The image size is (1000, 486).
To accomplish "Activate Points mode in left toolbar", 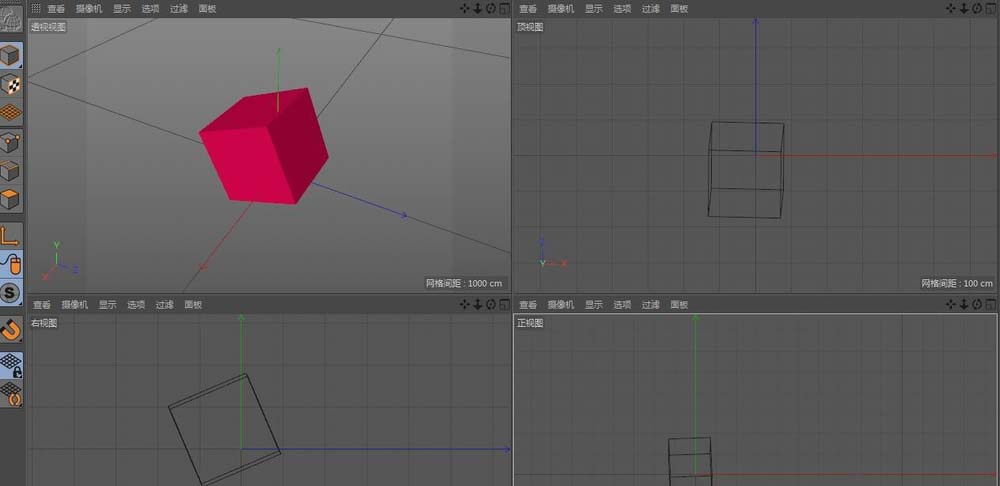I will coord(11,141).
